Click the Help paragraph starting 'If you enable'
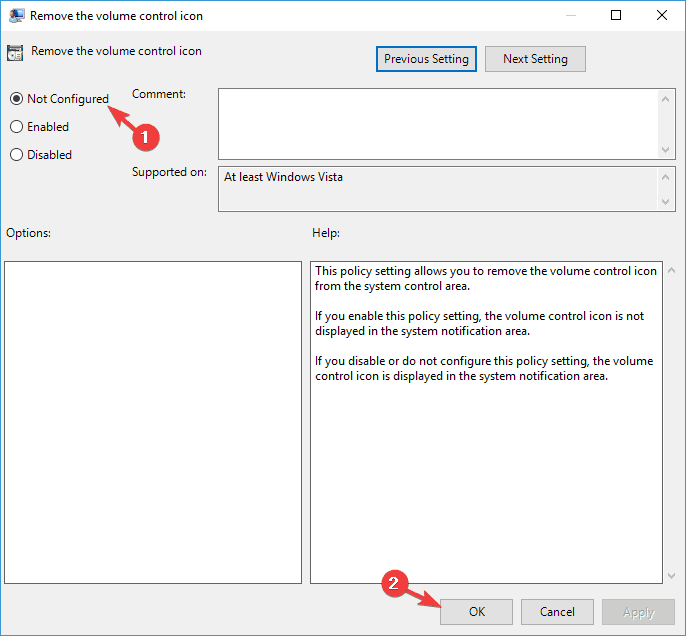The height and width of the screenshot is (636, 686). [x=480, y=323]
